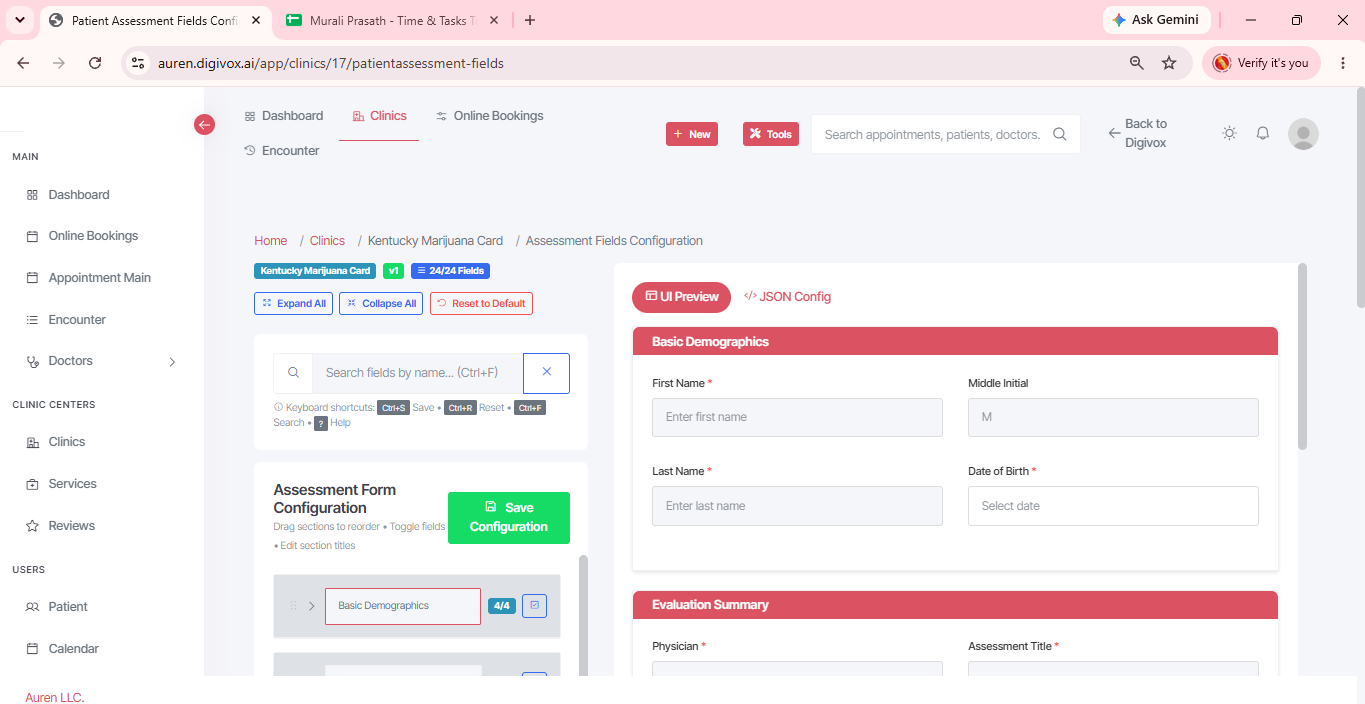Click the 24/24 Fields badge
The image size is (1365, 704).
tap(450, 271)
